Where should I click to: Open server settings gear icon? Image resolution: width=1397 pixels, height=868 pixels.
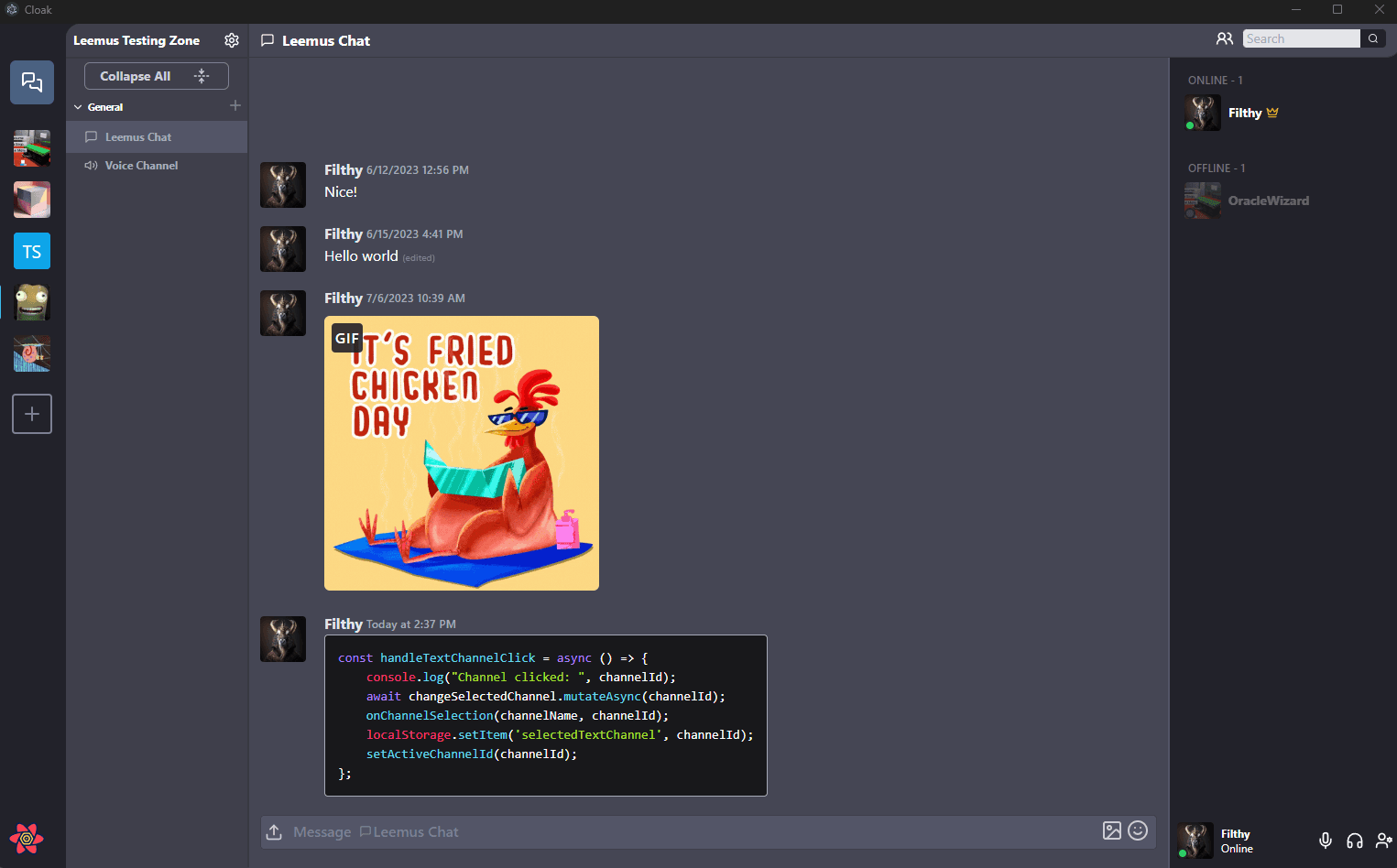[x=232, y=40]
